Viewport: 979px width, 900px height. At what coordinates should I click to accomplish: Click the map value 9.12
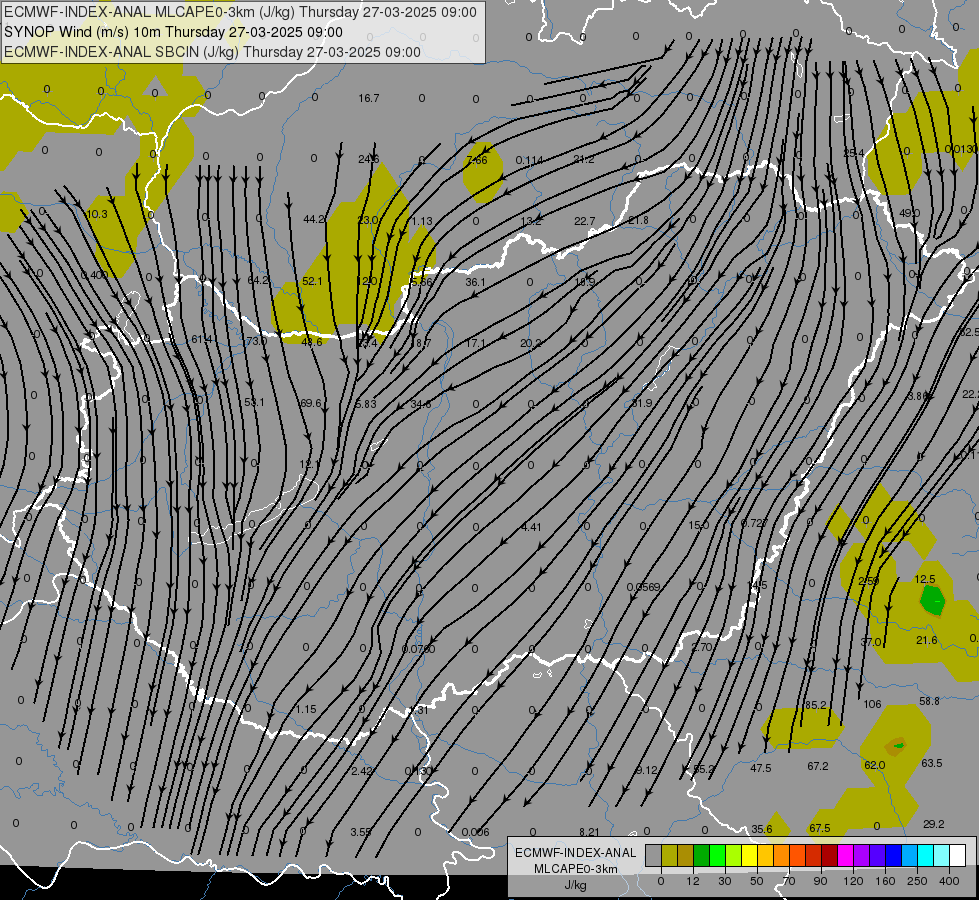pos(646,770)
